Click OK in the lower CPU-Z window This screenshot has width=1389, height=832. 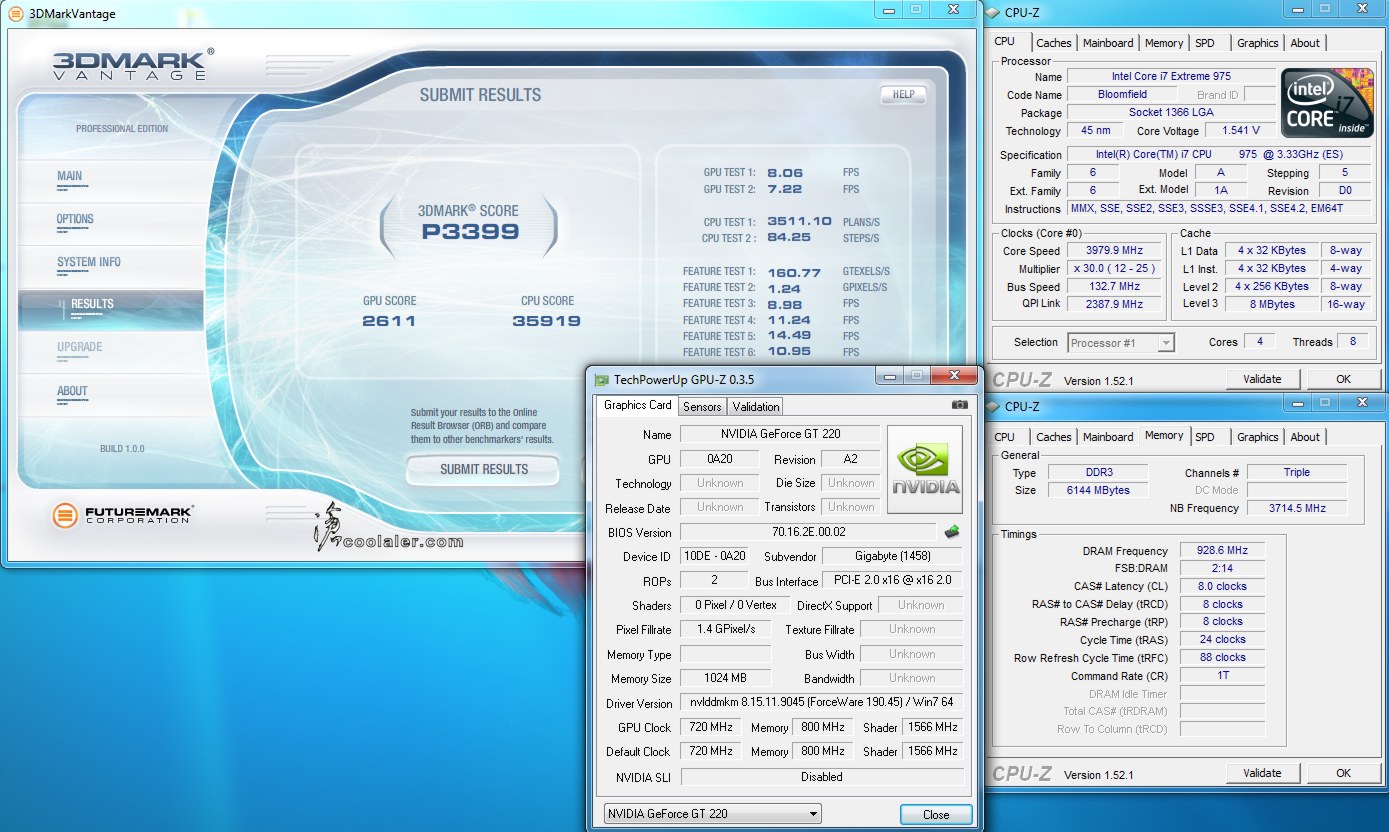[1343, 773]
